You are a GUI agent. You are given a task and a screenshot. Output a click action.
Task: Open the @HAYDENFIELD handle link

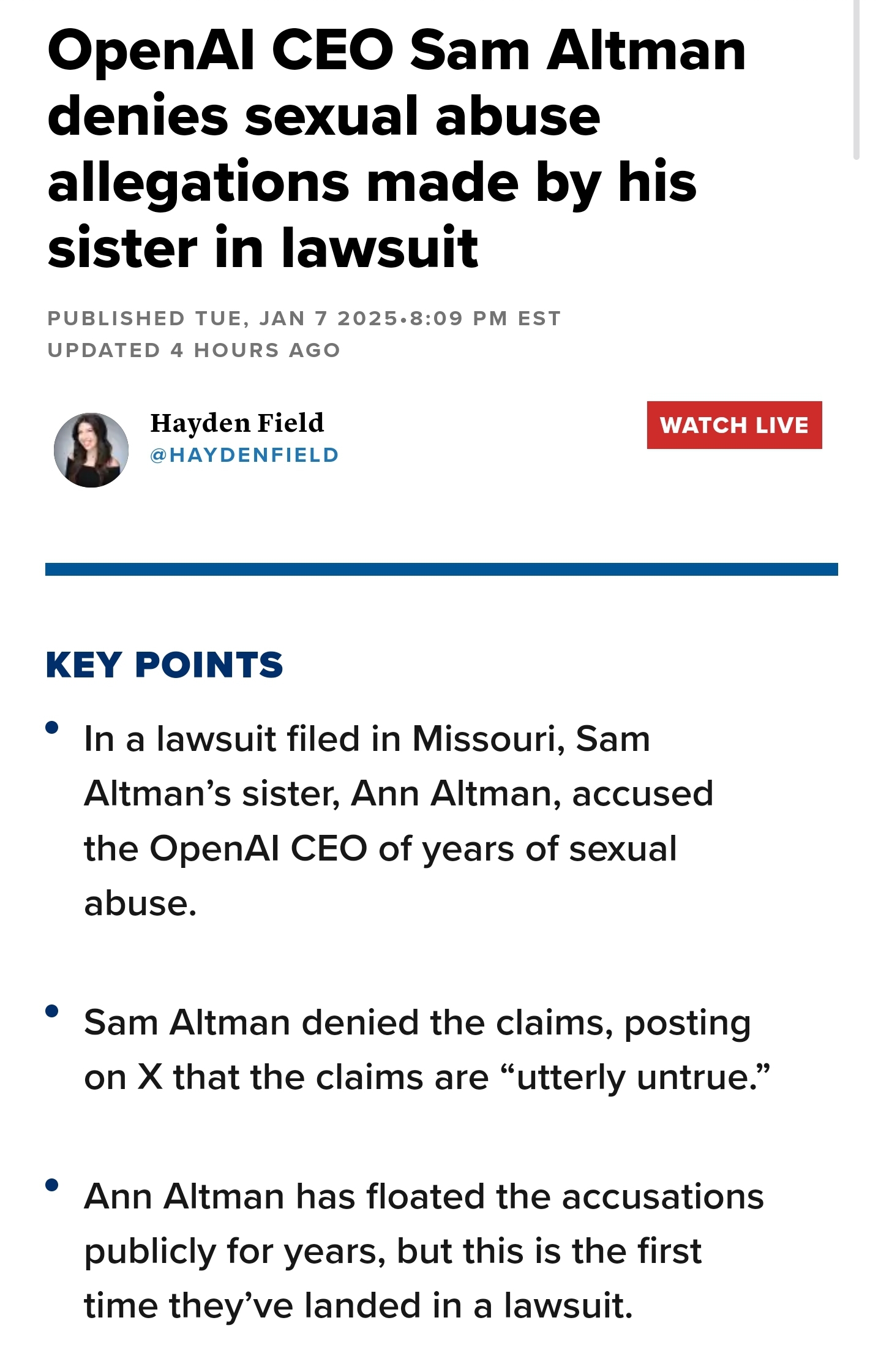[244, 455]
